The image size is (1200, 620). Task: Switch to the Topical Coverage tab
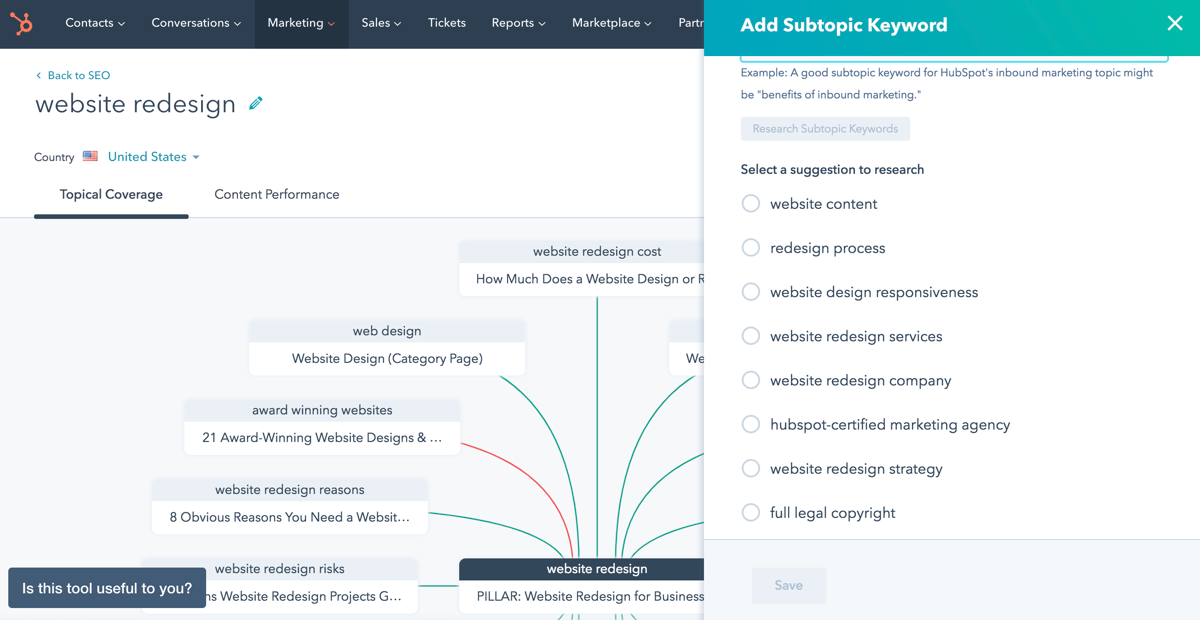pyautogui.click(x=111, y=195)
